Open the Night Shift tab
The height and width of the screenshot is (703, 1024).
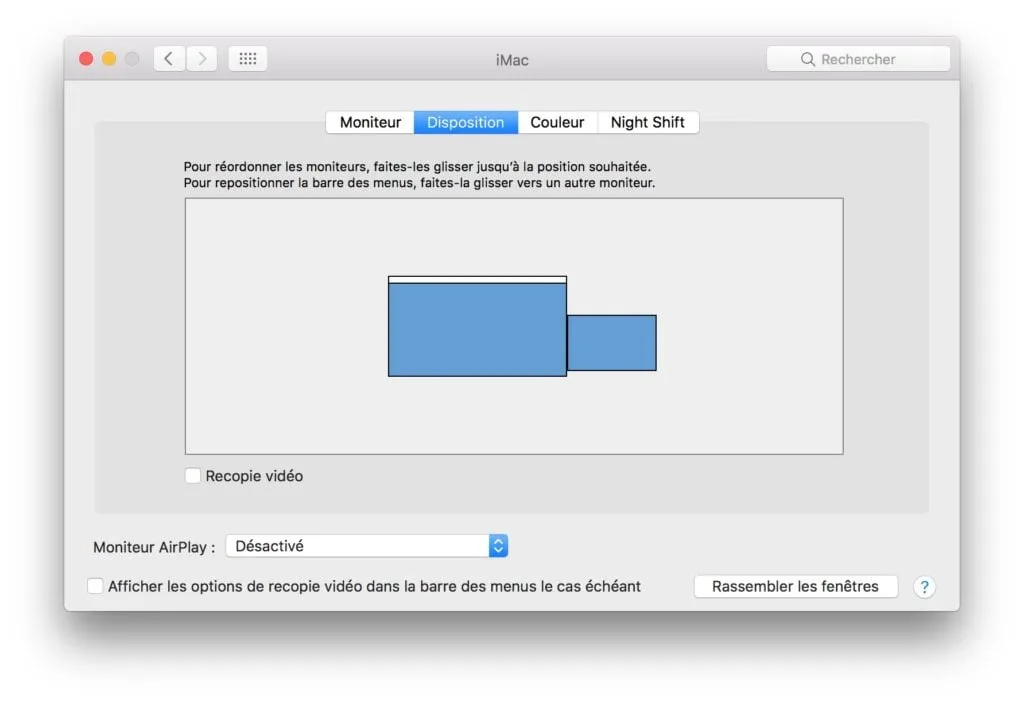coord(648,122)
